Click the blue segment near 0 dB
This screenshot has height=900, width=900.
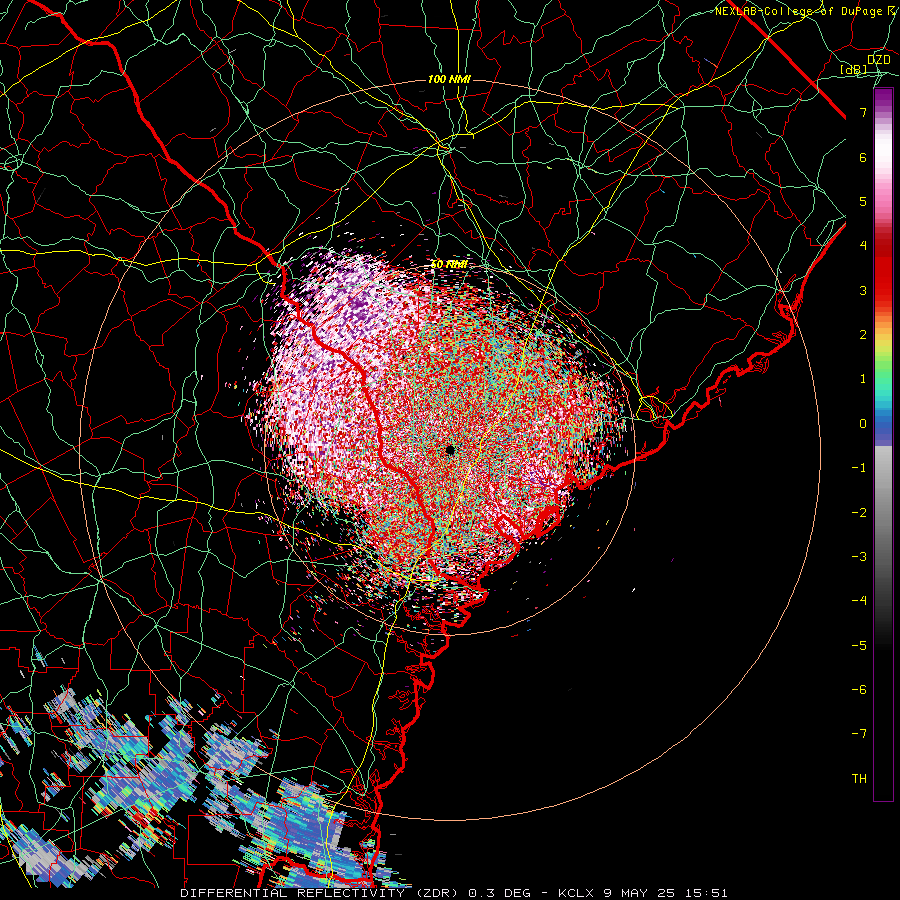click(883, 425)
